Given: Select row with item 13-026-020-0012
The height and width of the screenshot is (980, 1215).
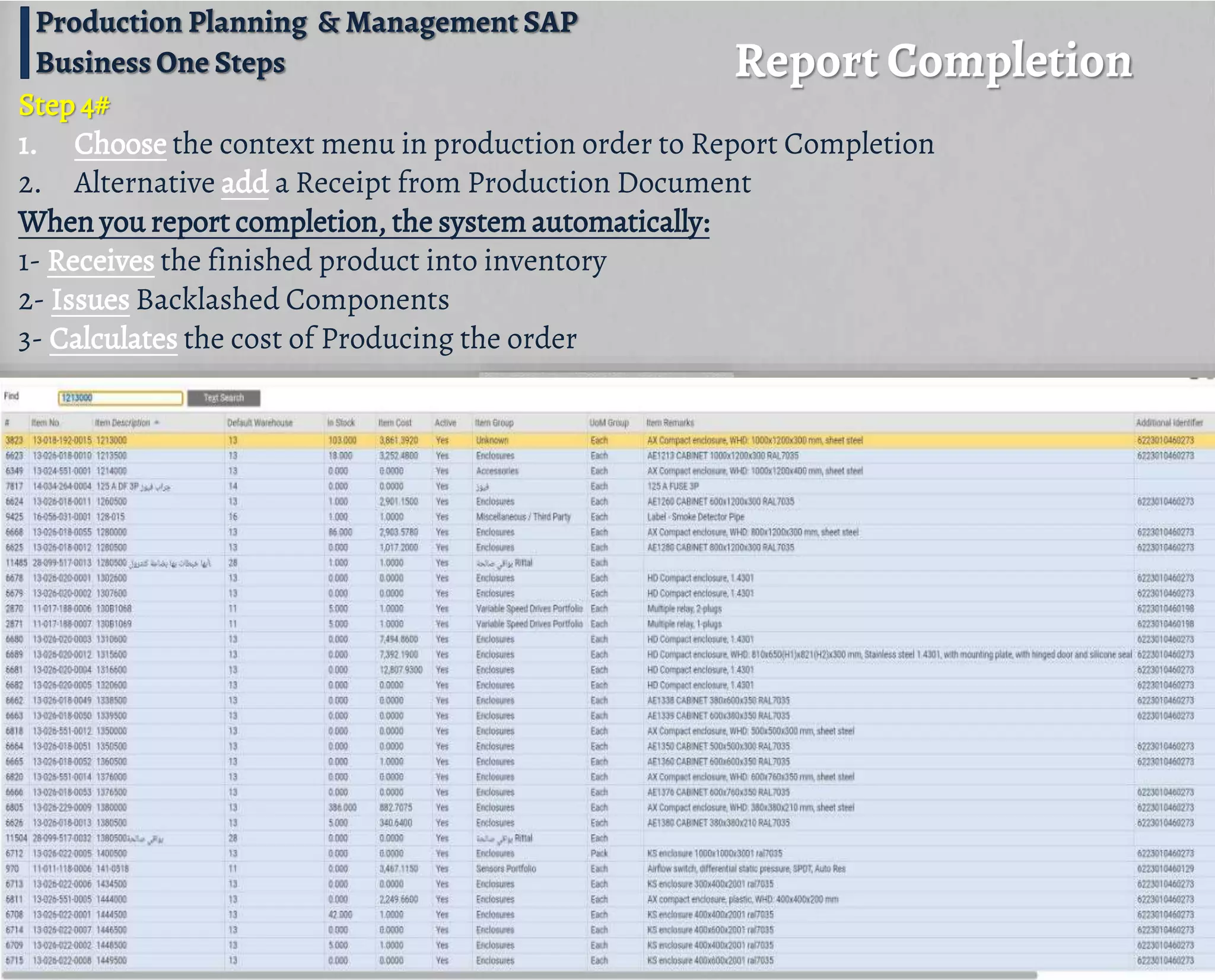Looking at the screenshot, I should (x=607, y=654).
